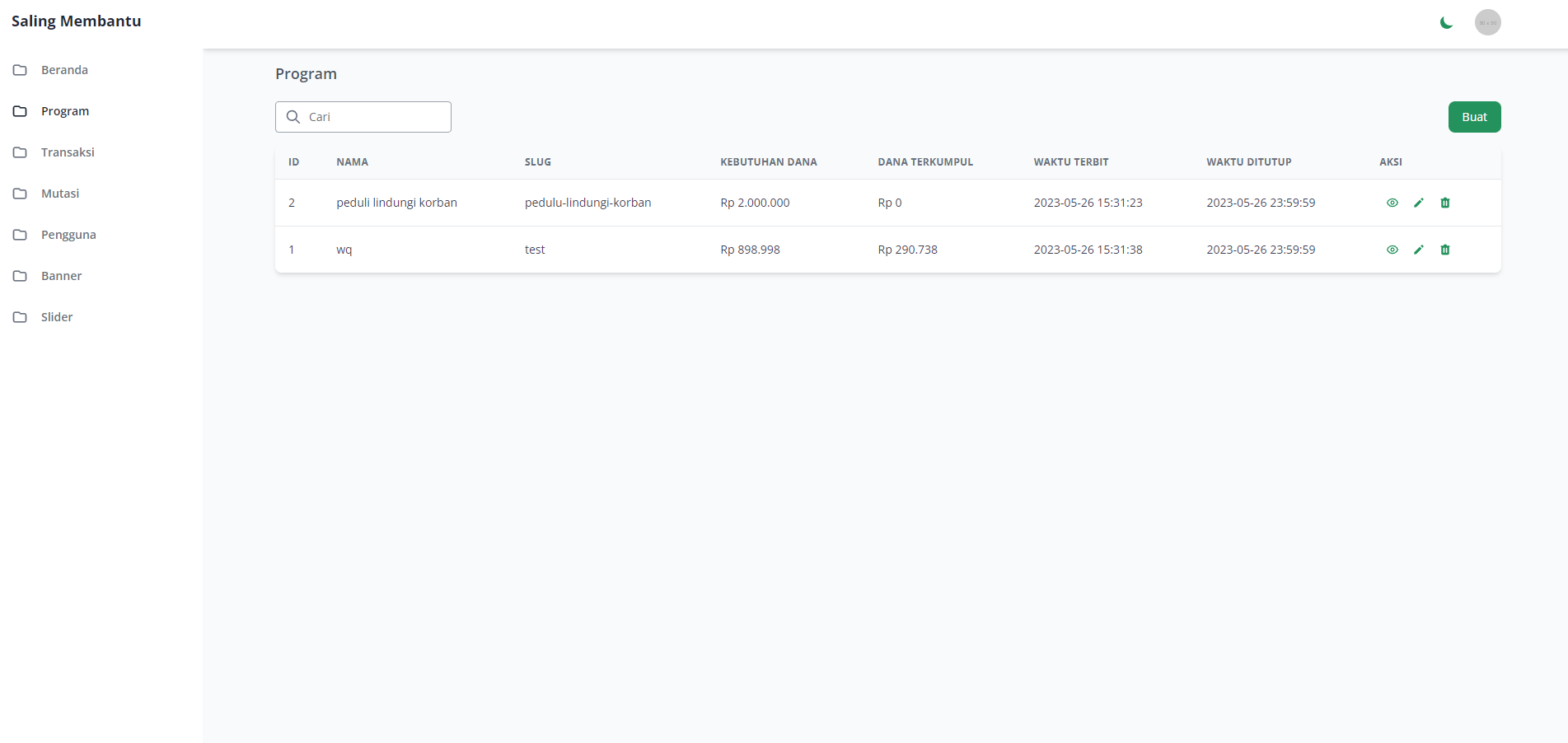Click the green Buat button

1474,117
